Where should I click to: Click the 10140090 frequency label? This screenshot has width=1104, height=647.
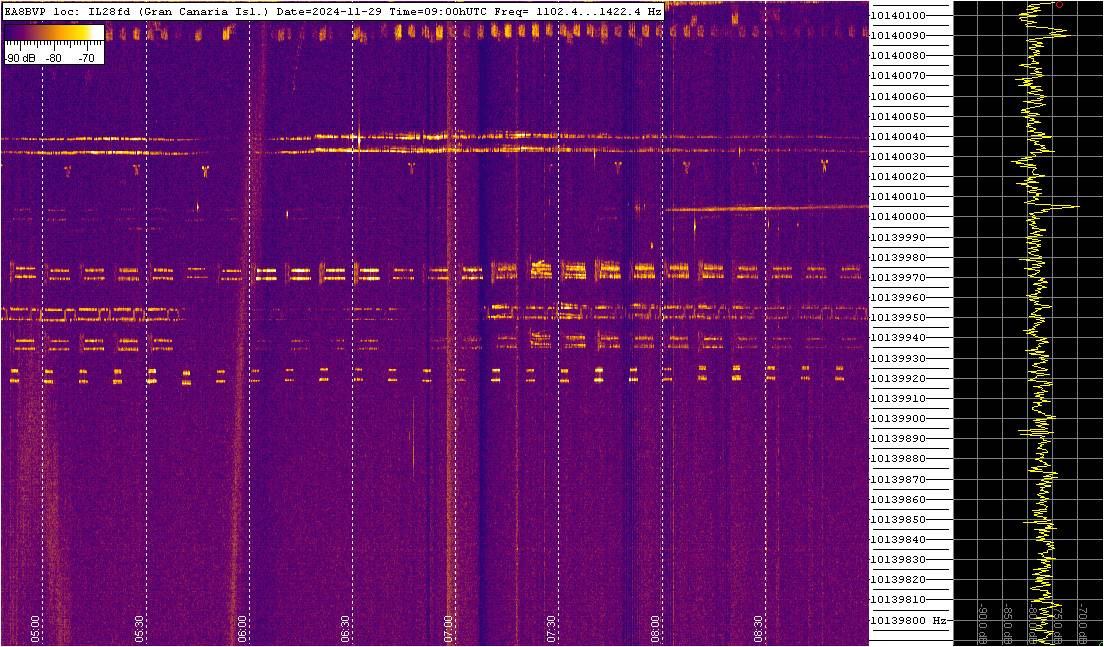(x=898, y=35)
